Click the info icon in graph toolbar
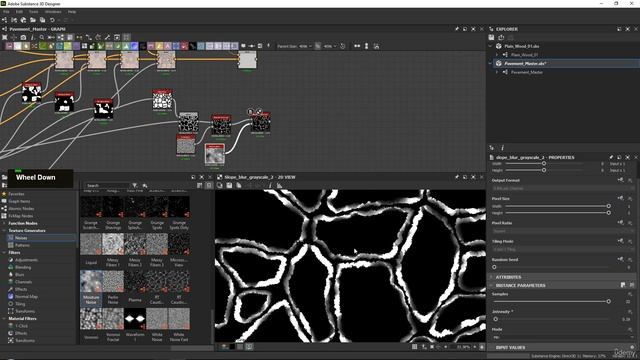This screenshot has height=360, width=640. pyautogui.click(x=33, y=37)
